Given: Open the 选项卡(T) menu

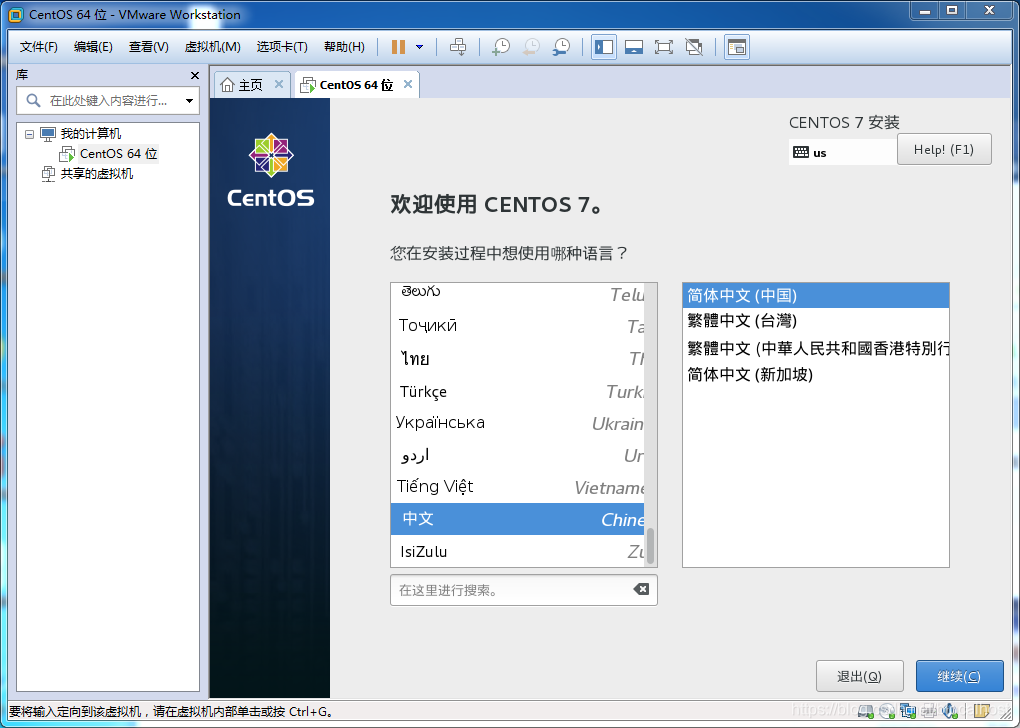Looking at the screenshot, I should click(x=282, y=47).
